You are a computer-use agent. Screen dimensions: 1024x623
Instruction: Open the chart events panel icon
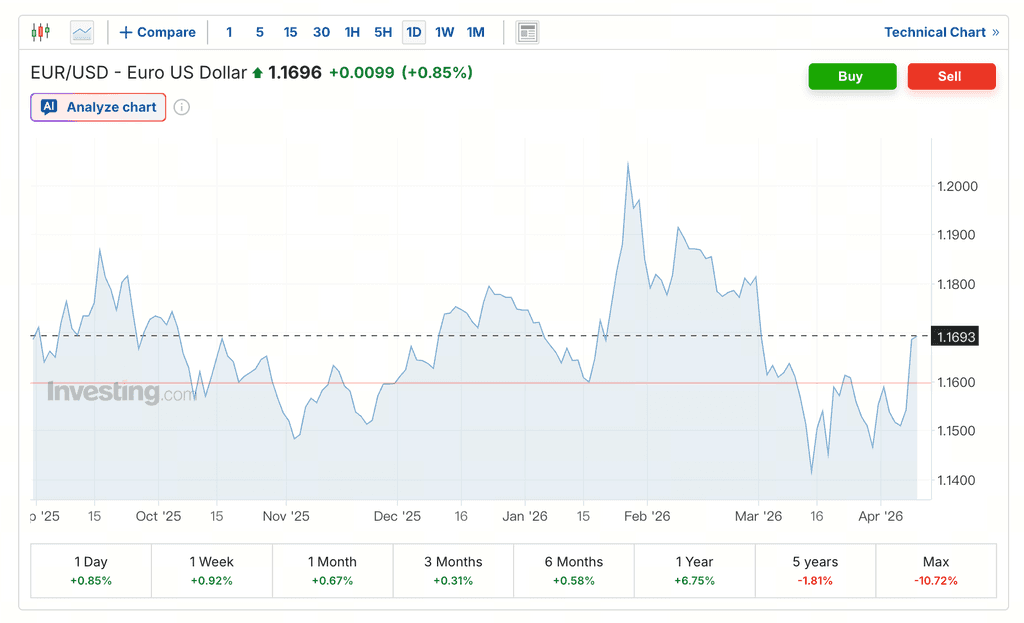(527, 31)
